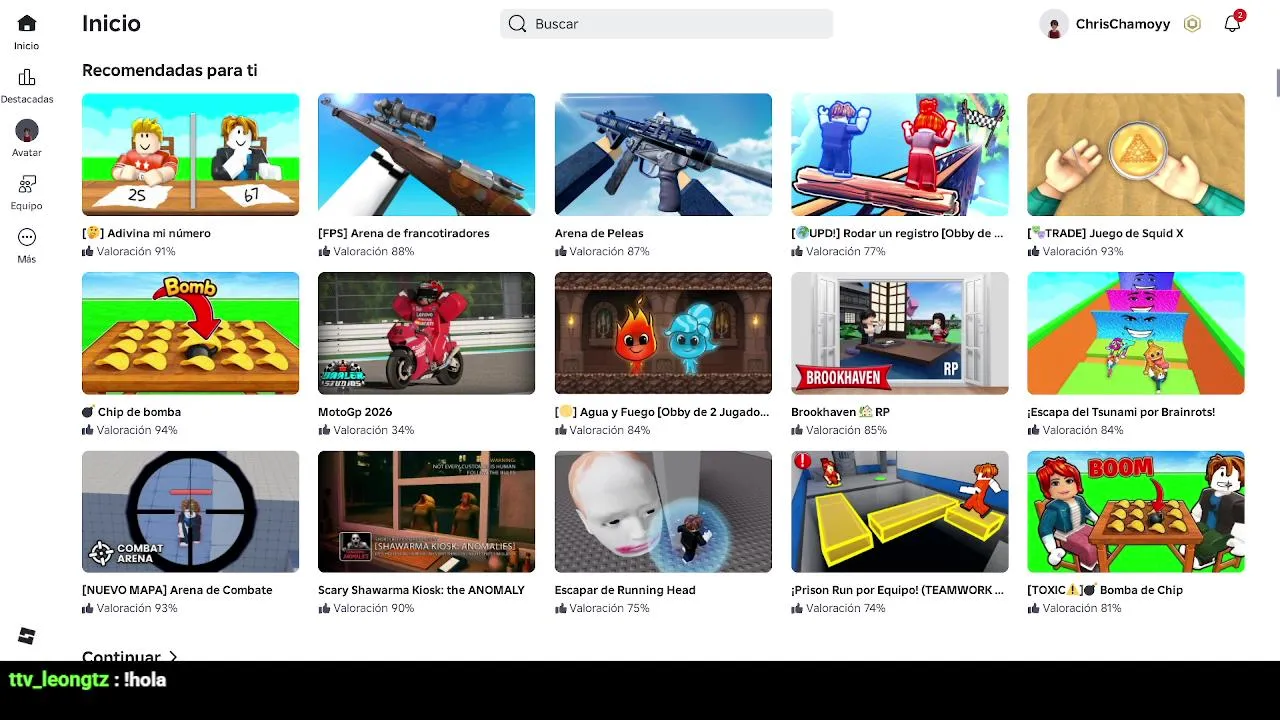Click the ChrisChamoyy profile avatar picture
The height and width of the screenshot is (720, 1280).
coord(1054,24)
